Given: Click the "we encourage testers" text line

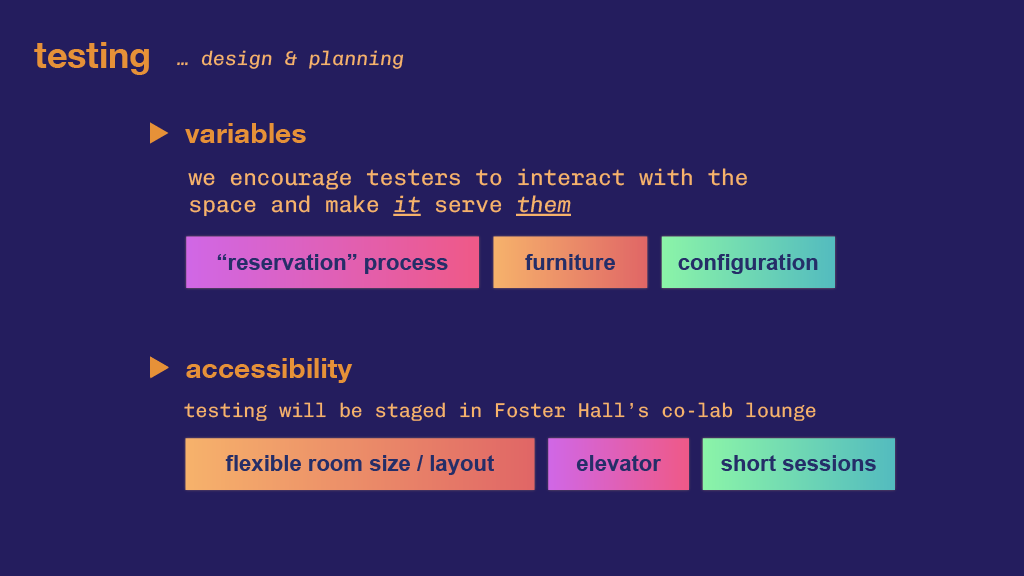Looking at the screenshot, I should (468, 178).
